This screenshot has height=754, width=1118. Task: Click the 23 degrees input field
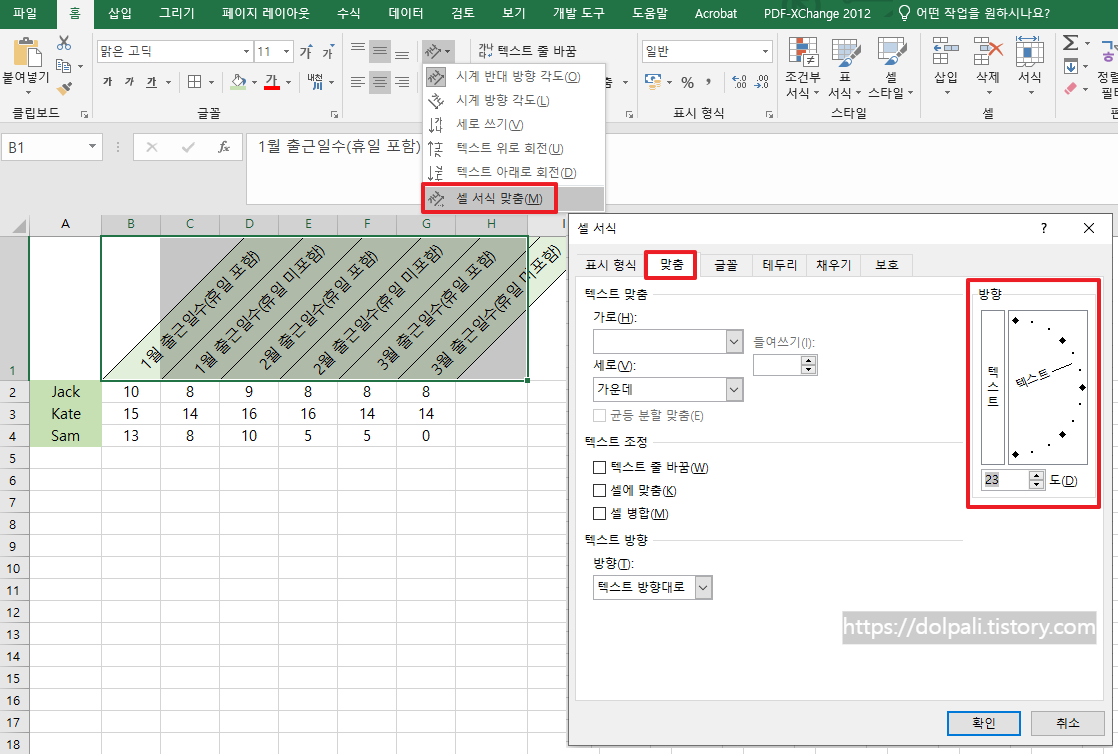pos(1005,480)
